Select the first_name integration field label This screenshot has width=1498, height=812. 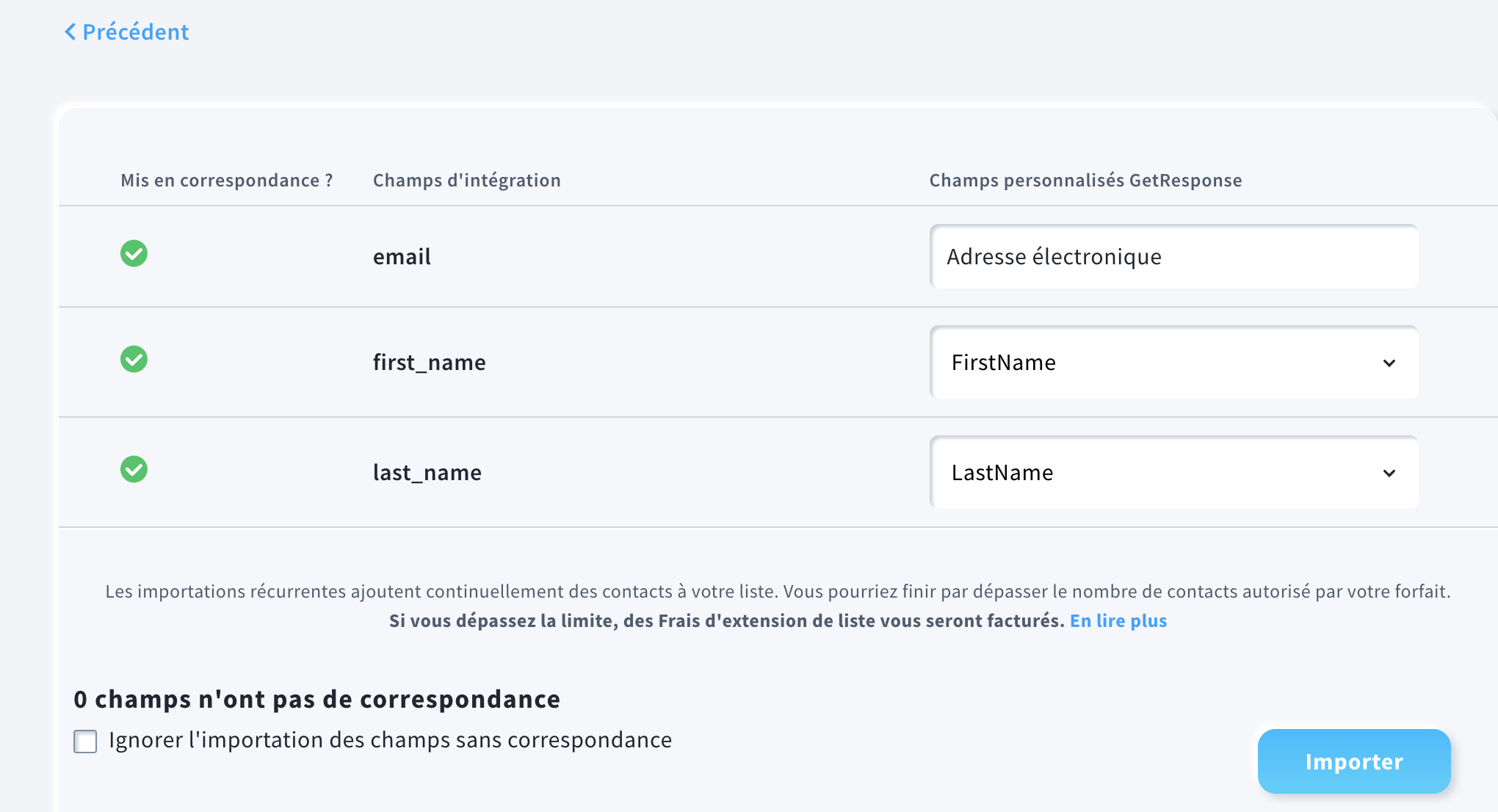click(429, 363)
